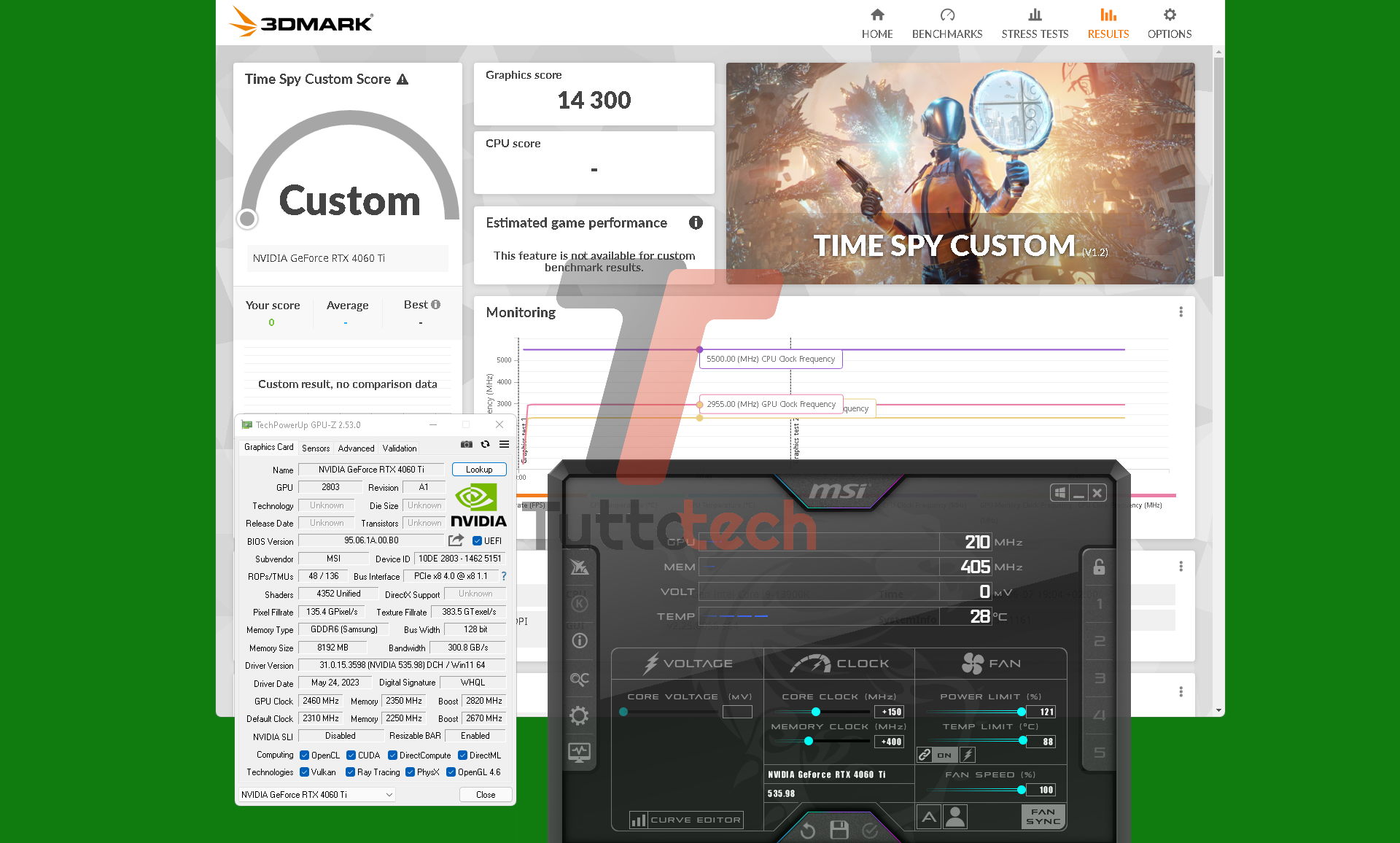Click the Curve Editor button
Screen dimensions: 1400x843
[686, 820]
